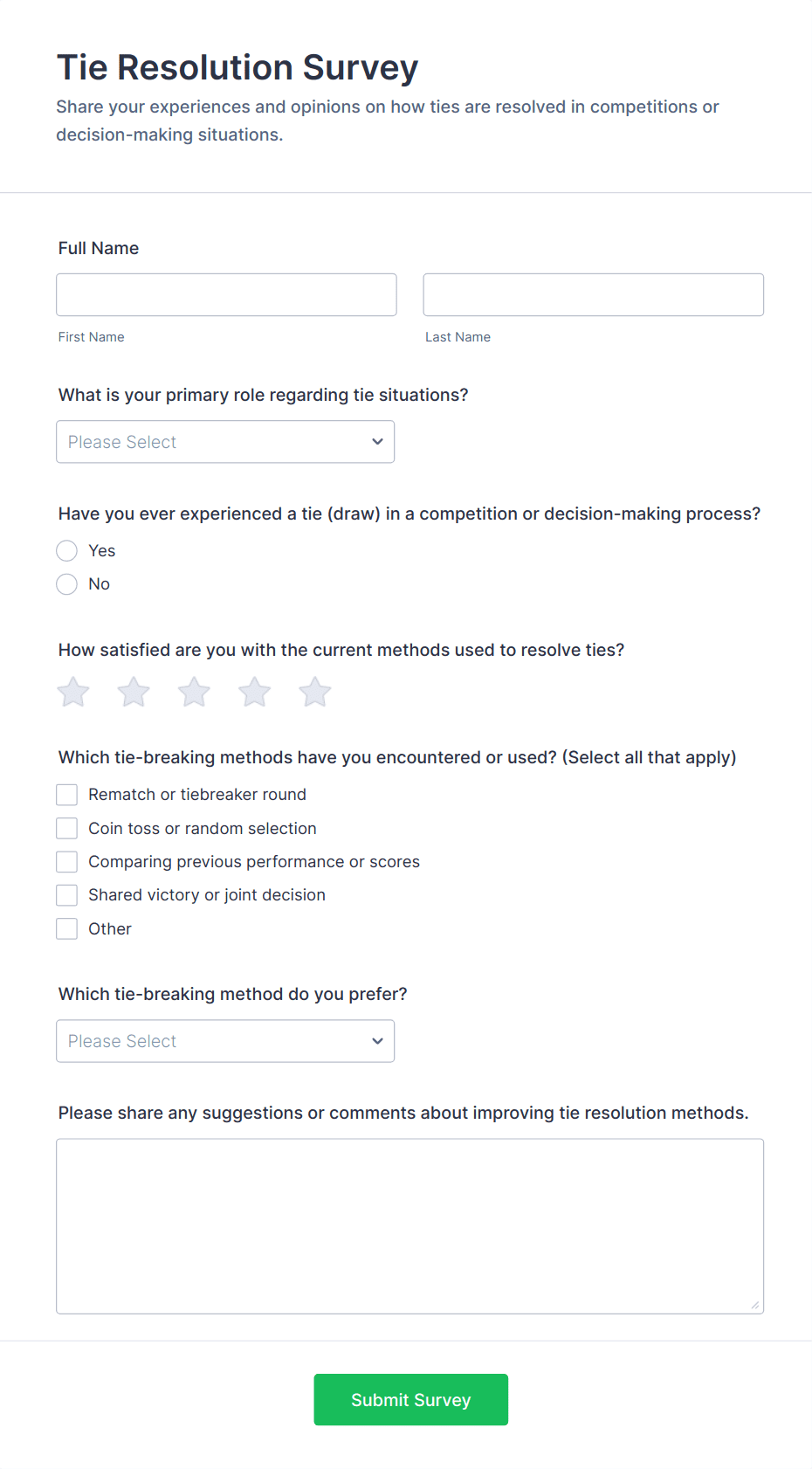This screenshot has width=812, height=1469.
Task: Check the Rematch or tiebreaker round option
Action: pos(66,794)
